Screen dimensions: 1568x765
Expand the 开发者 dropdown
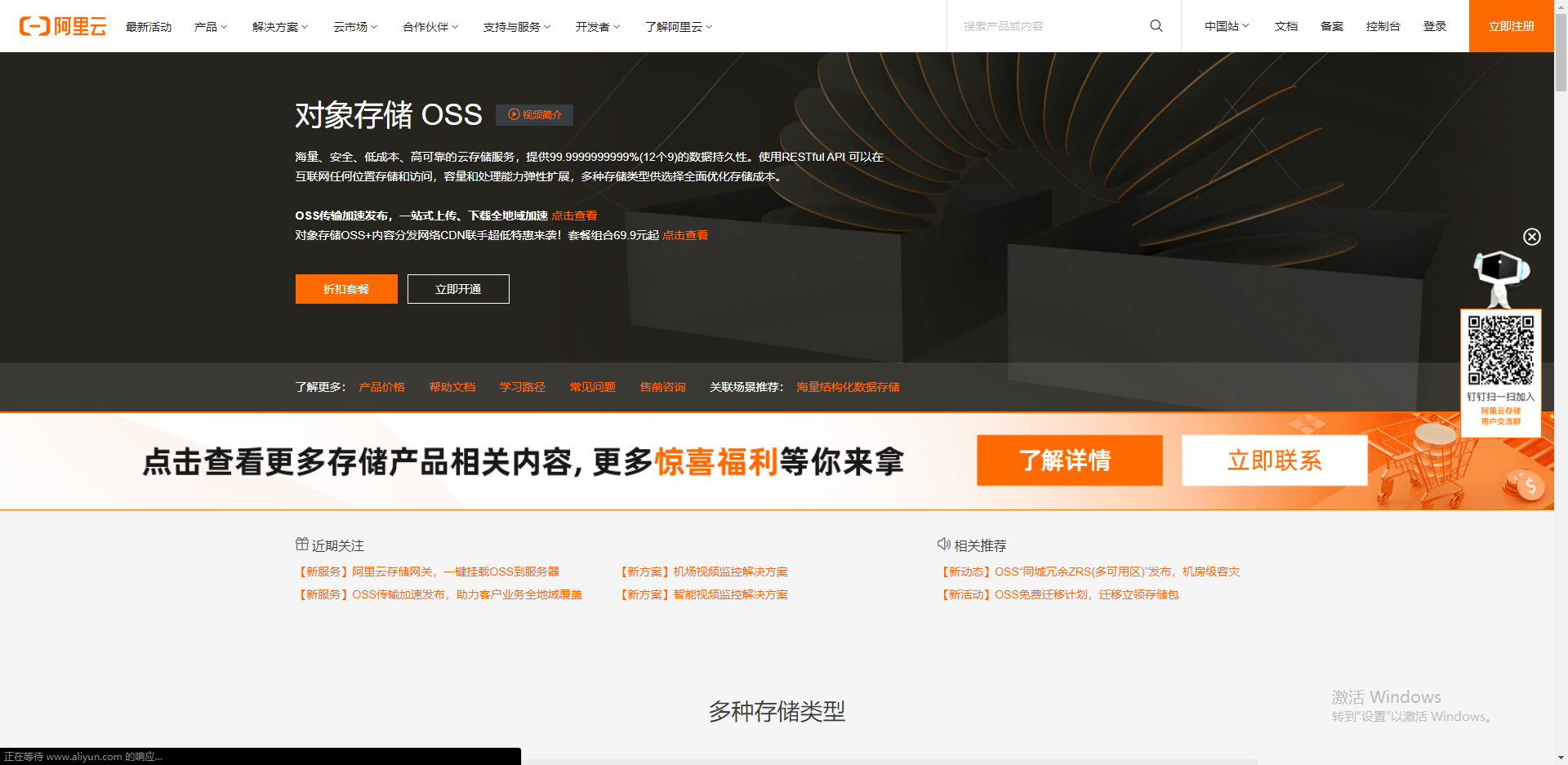tap(598, 27)
